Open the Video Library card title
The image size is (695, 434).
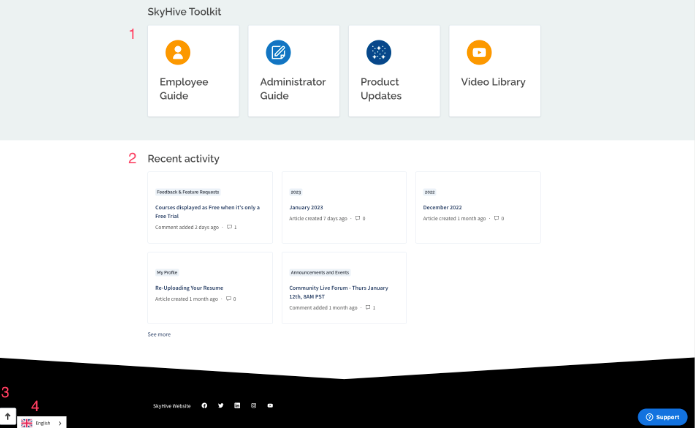(493, 82)
